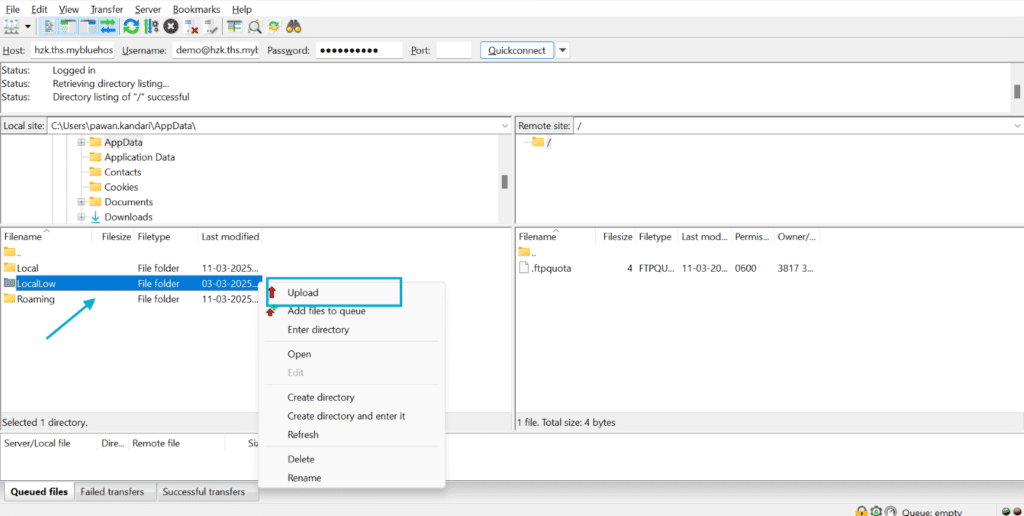Open the Bookmarks menu

[197, 9]
